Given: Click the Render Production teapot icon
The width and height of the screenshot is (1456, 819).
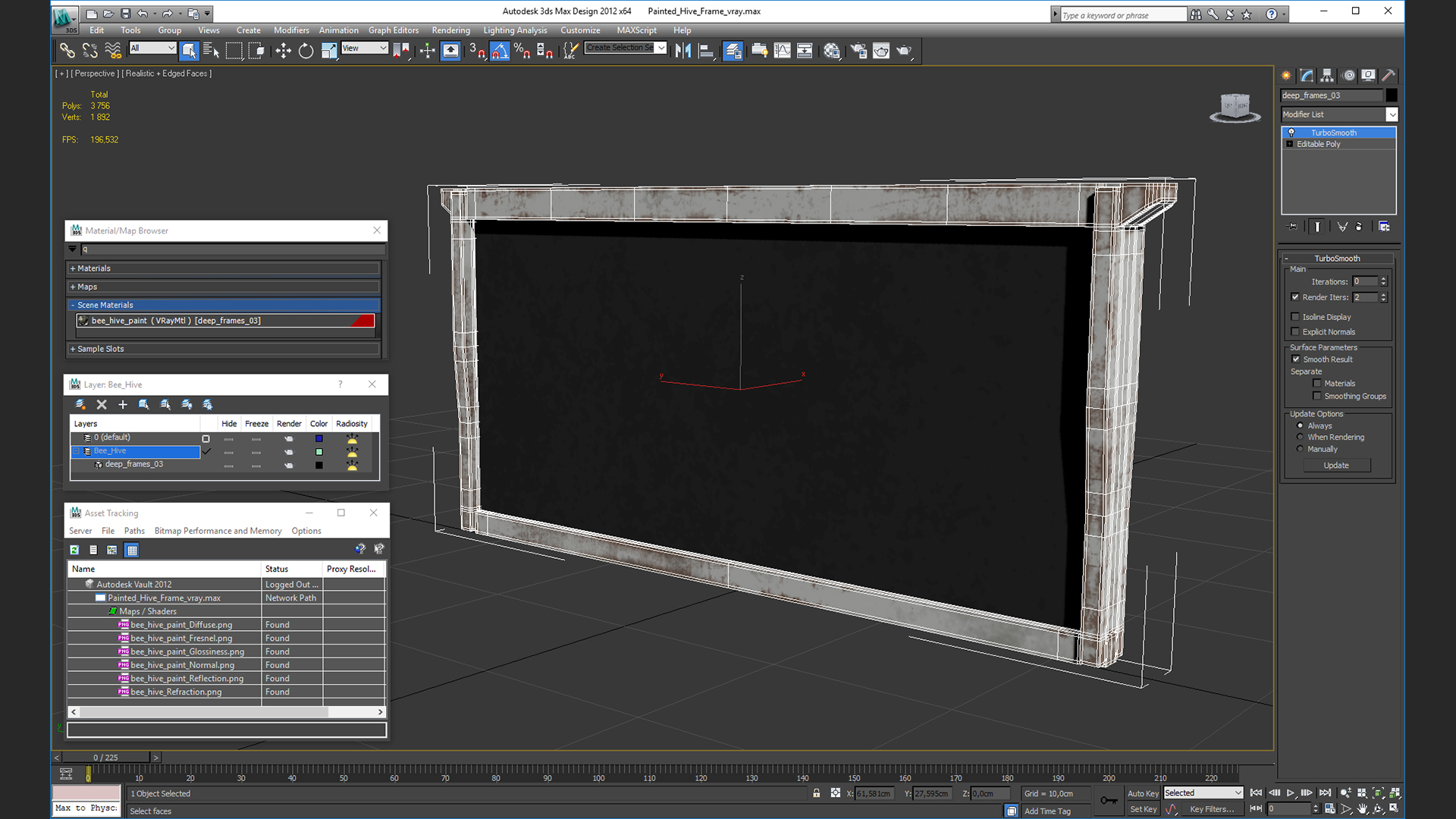Looking at the screenshot, I should (904, 51).
